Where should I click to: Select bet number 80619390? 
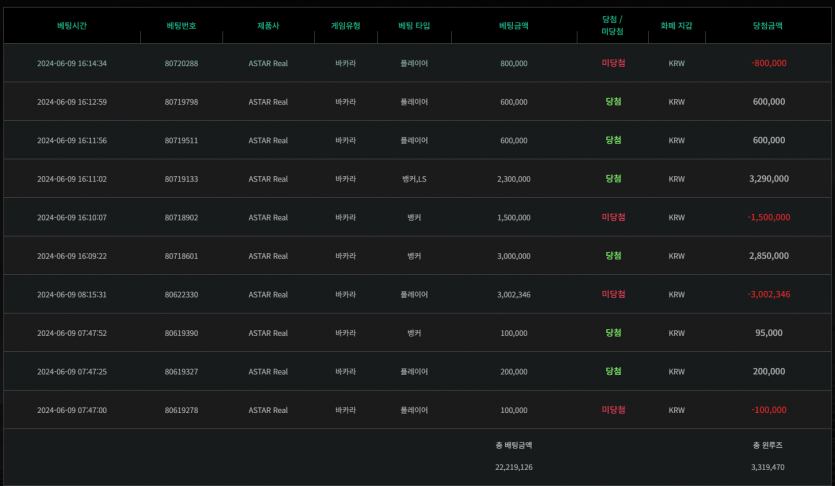tap(181, 333)
